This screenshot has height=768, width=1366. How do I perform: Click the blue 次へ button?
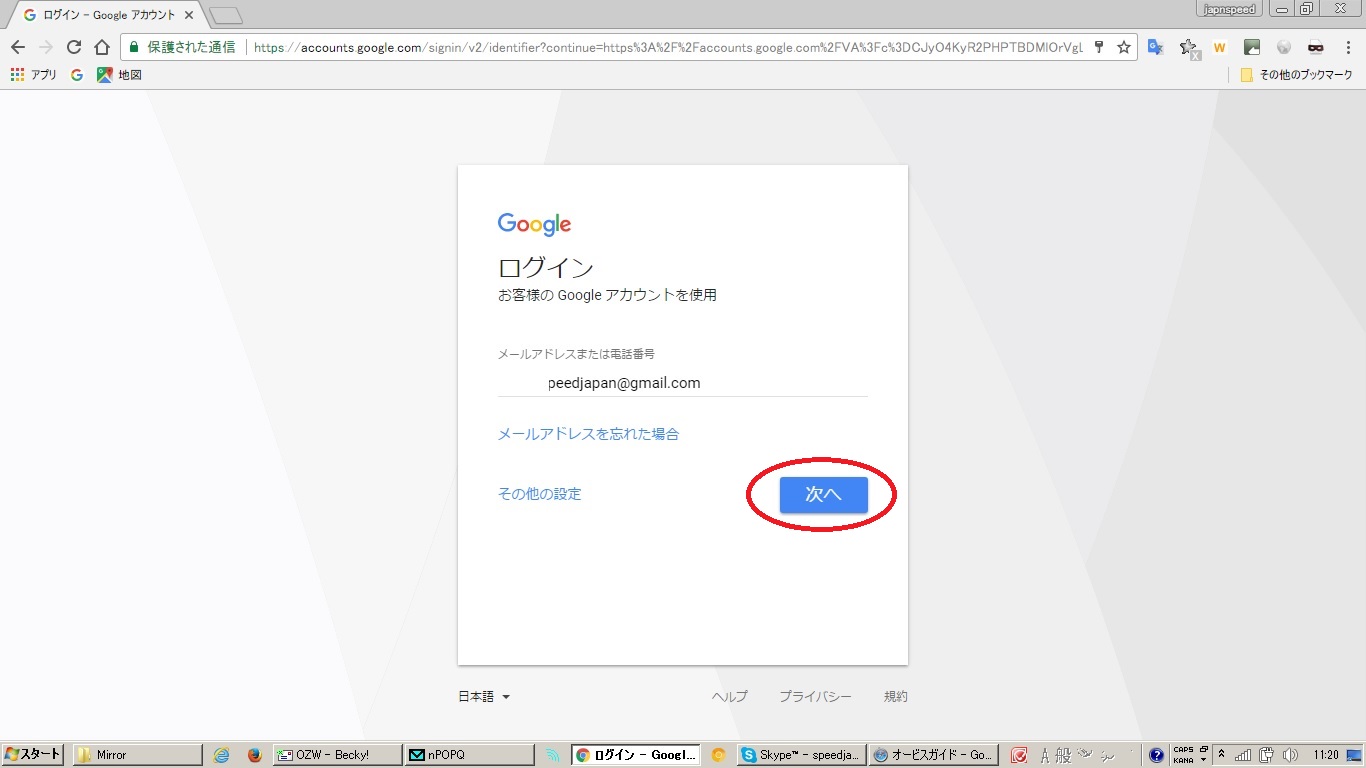click(x=824, y=495)
